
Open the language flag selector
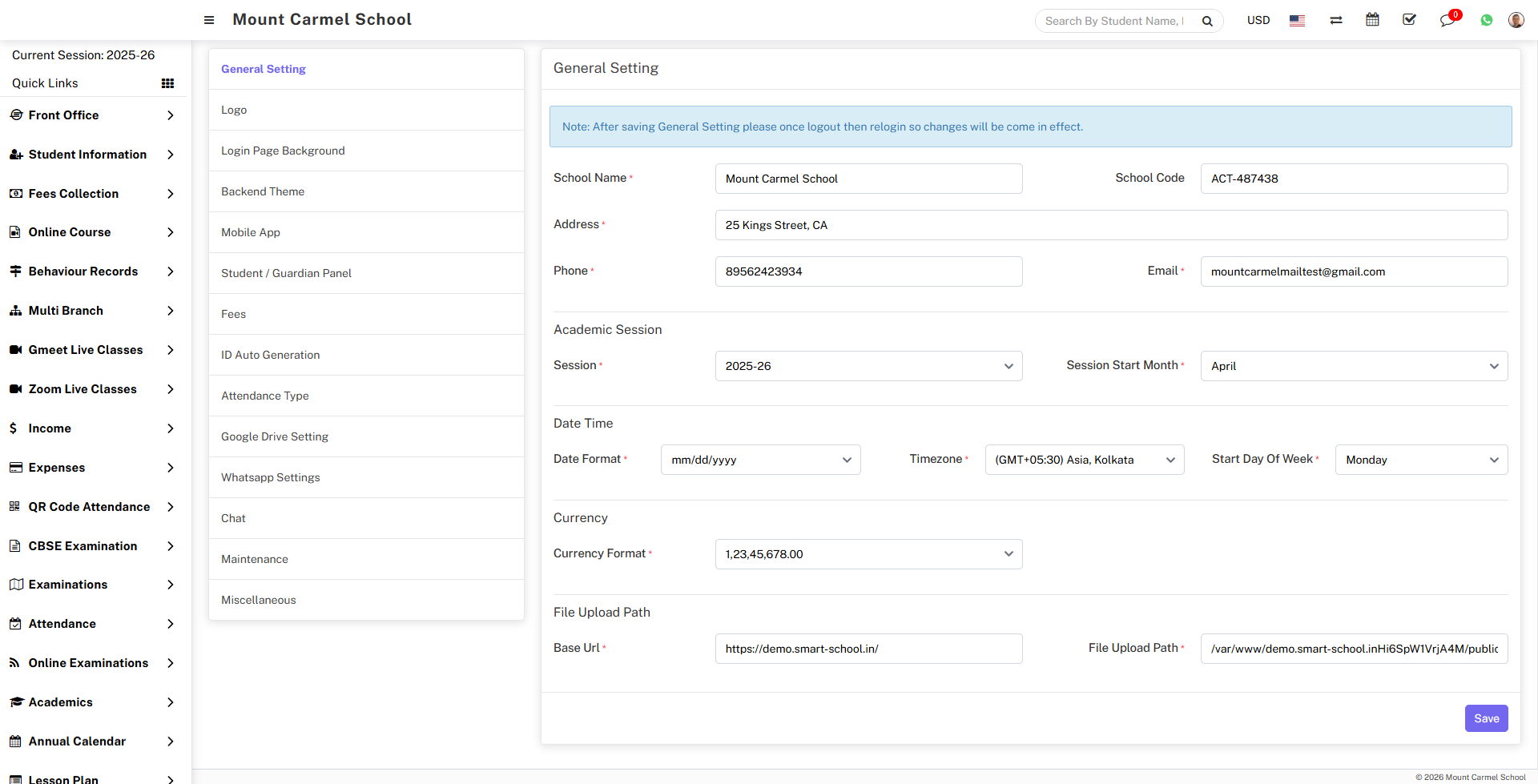coord(1297,21)
